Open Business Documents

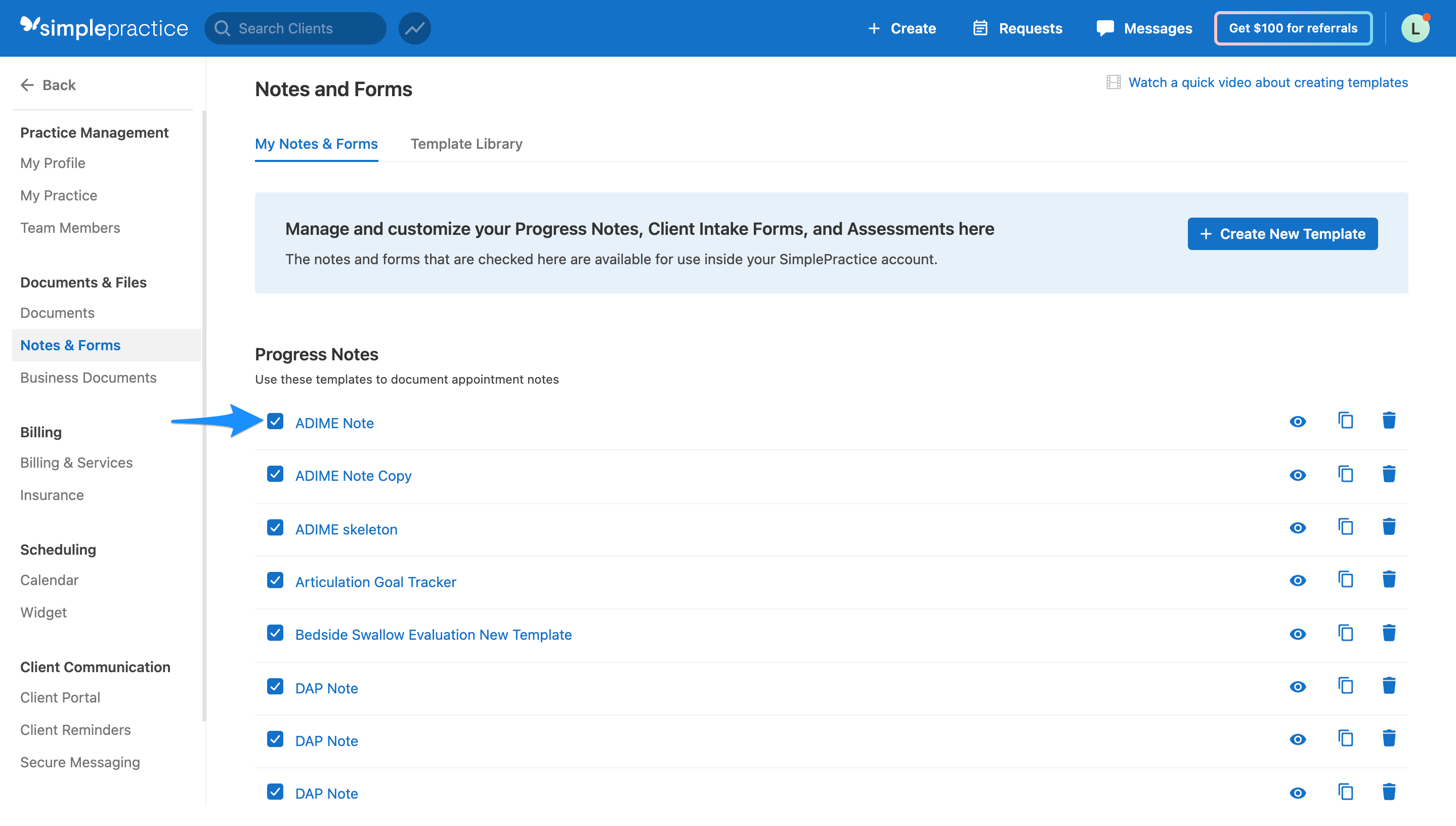coord(89,377)
